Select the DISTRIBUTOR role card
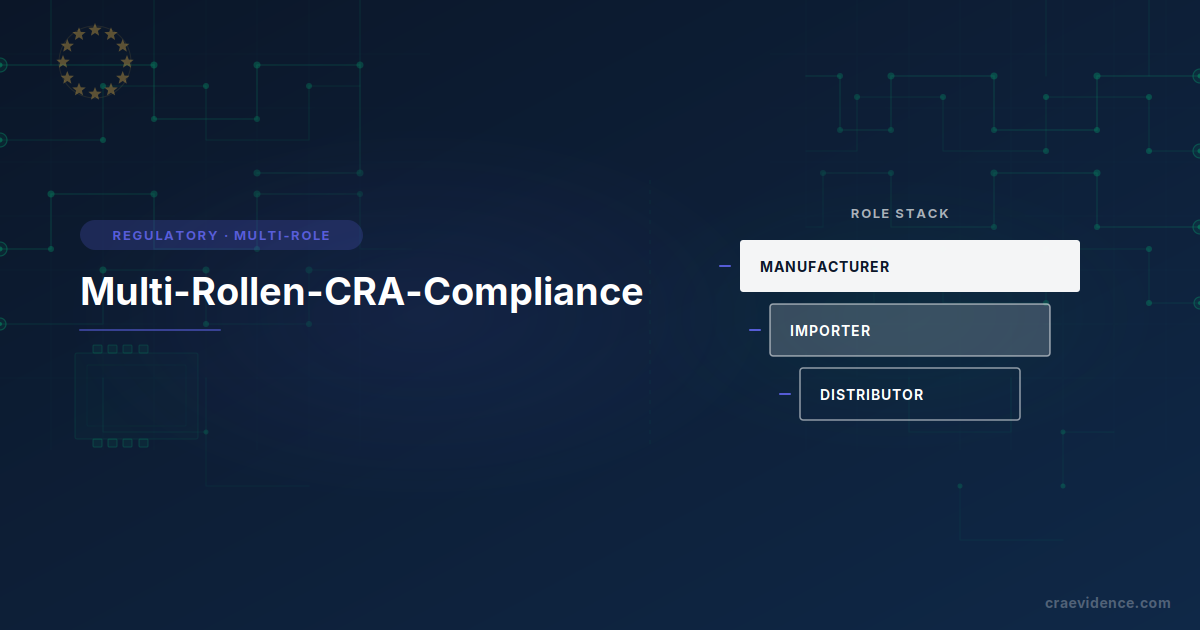Image resolution: width=1200 pixels, height=630 pixels. (x=910, y=394)
